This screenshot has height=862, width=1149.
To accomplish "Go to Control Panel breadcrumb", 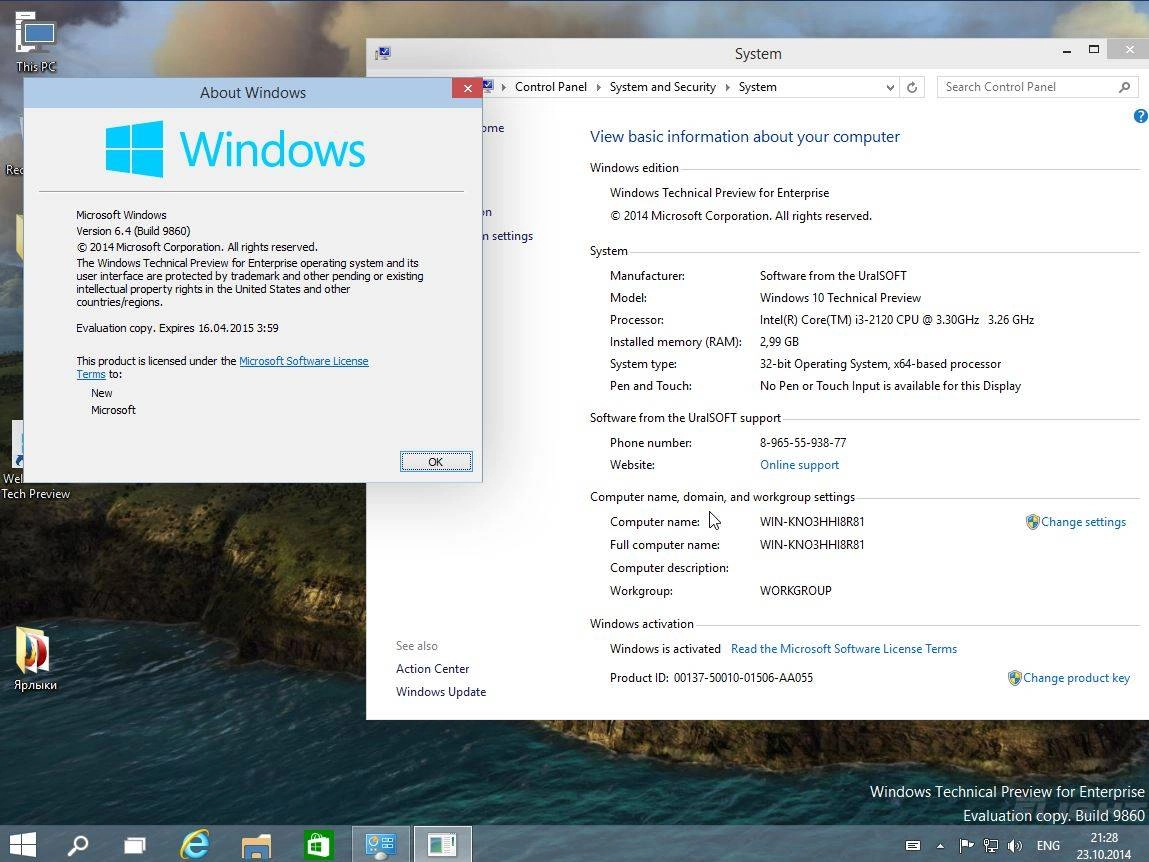I will click(550, 87).
